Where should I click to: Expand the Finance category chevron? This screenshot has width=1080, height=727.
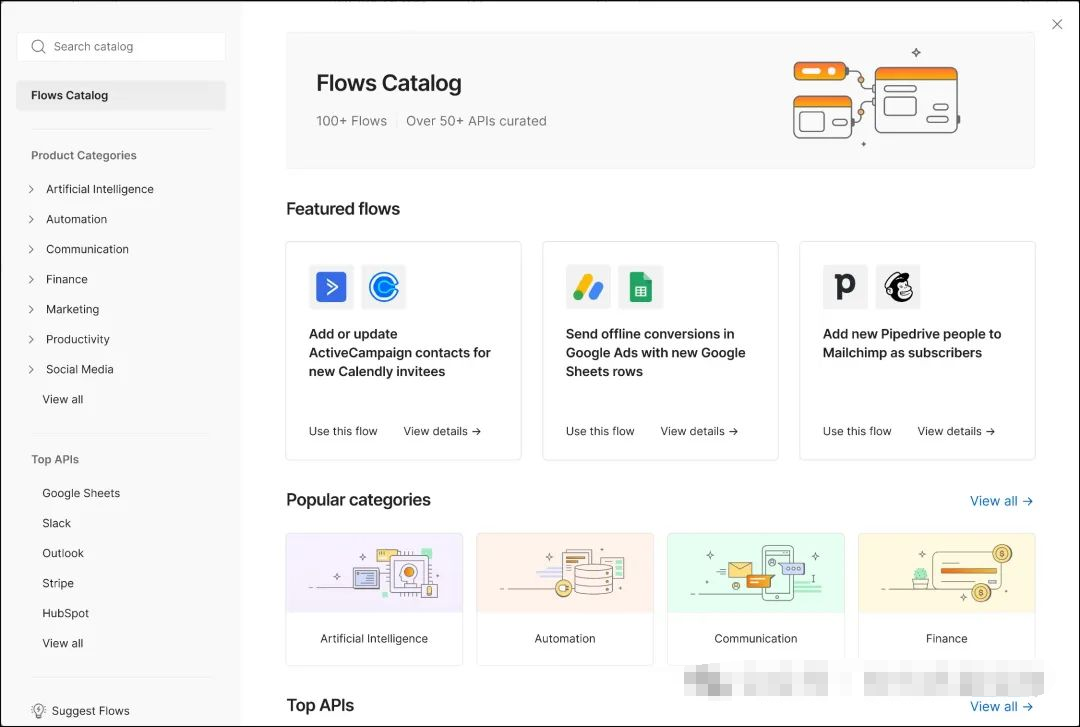pos(31,279)
